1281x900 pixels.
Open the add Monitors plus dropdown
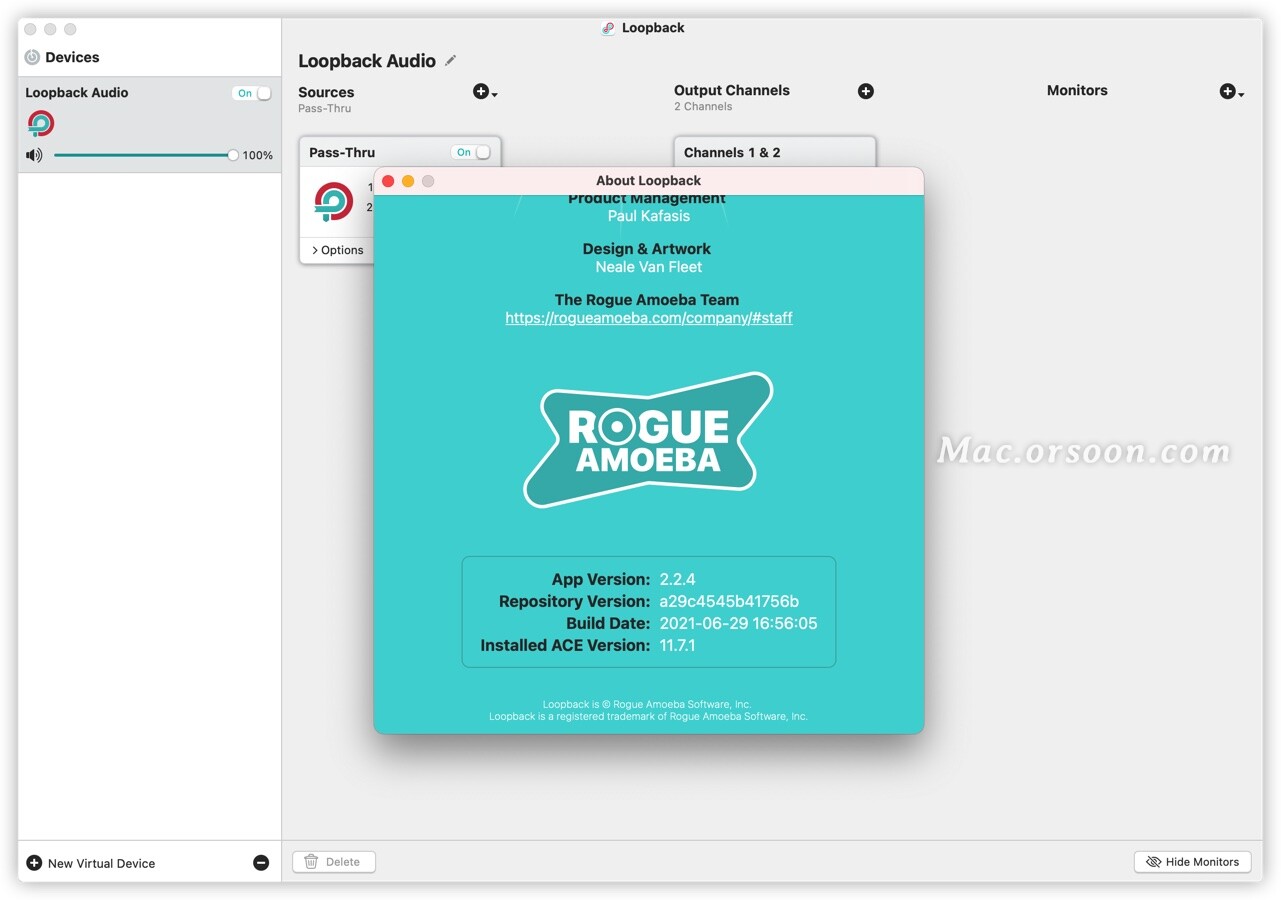tap(1231, 92)
